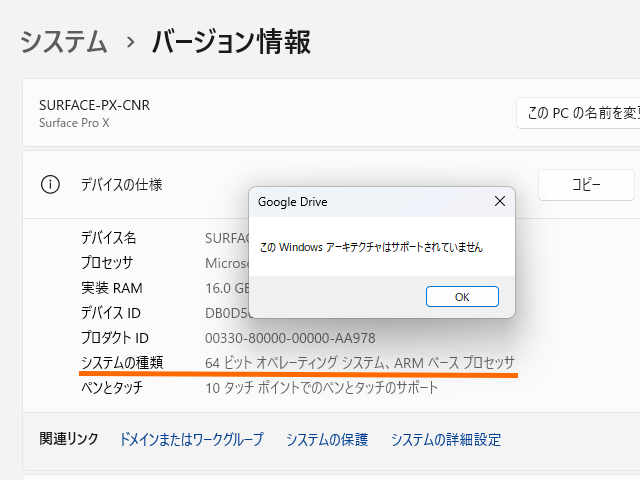Click the 10 タッチ ポイント support value

pos(322,387)
